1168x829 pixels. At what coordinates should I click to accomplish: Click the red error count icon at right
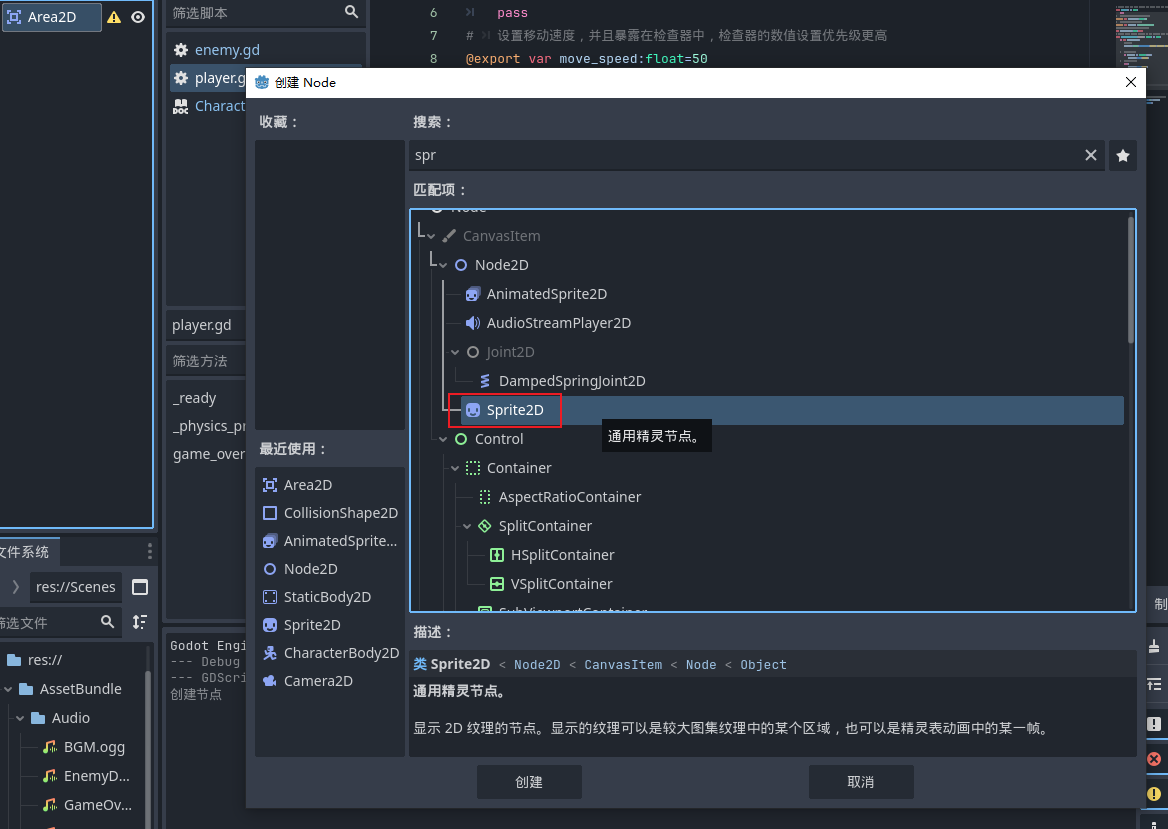tap(1154, 759)
